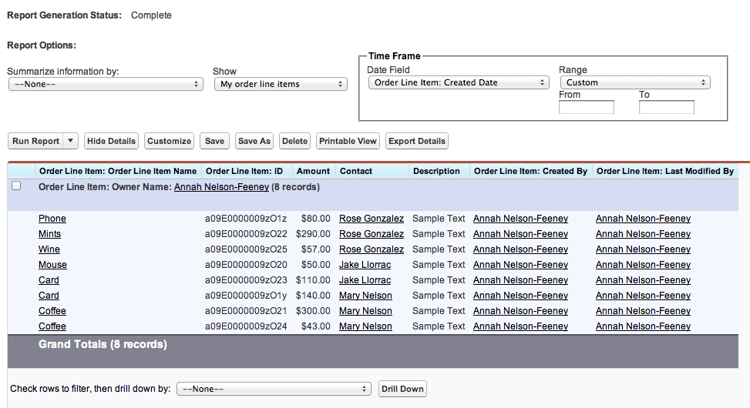Image resolution: width=750 pixels, height=408 pixels.
Task: Click the From date input field
Action: [x=586, y=107]
